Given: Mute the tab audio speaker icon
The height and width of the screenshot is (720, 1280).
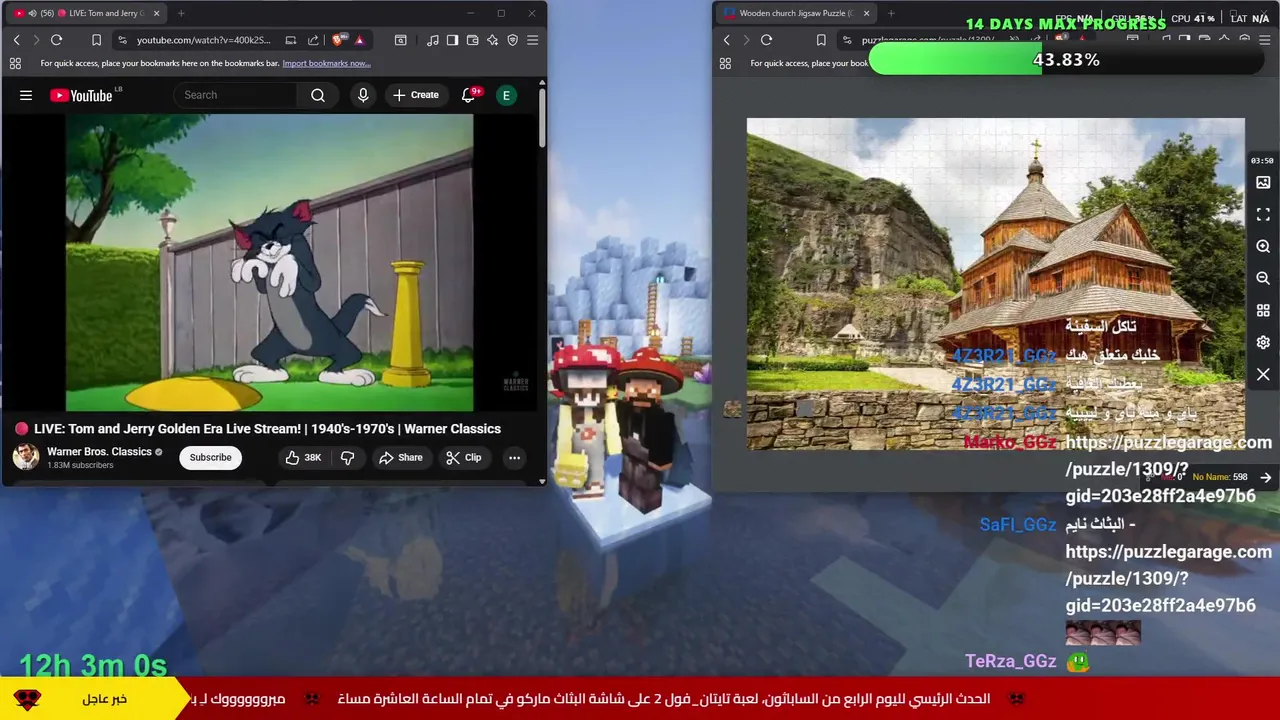Looking at the screenshot, I should pos(32,13).
